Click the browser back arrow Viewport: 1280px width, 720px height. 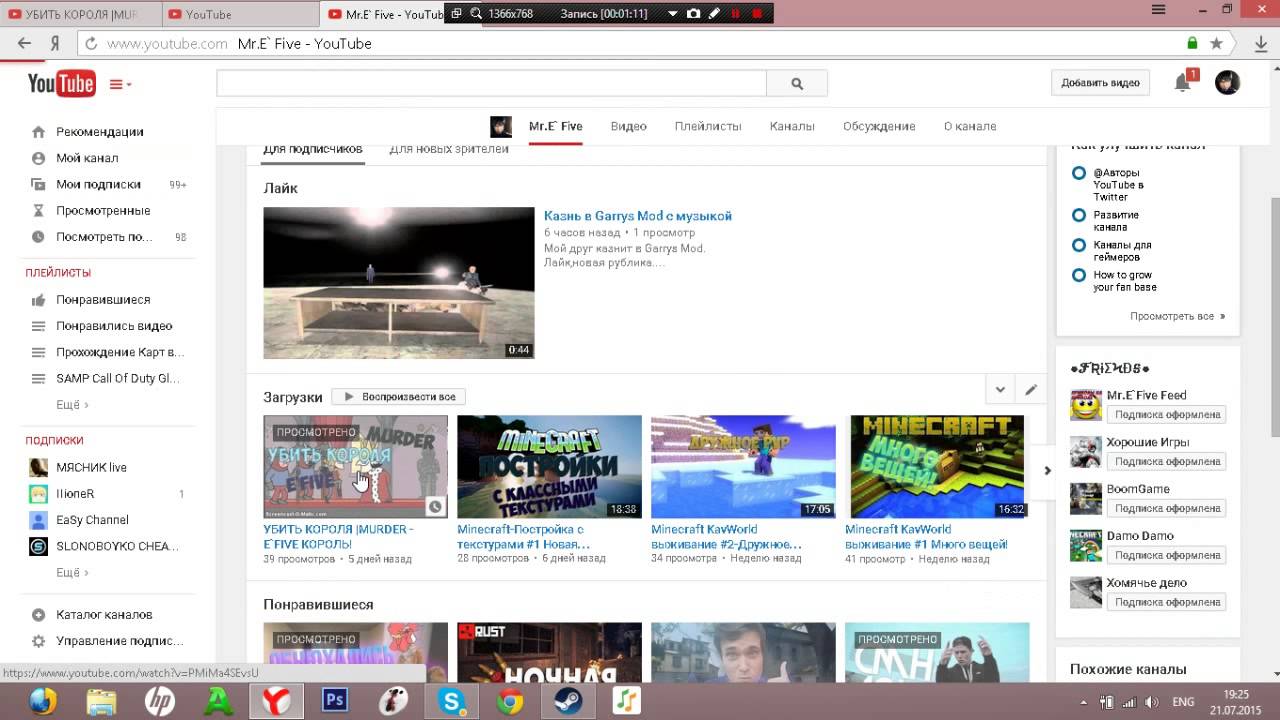coord(24,44)
